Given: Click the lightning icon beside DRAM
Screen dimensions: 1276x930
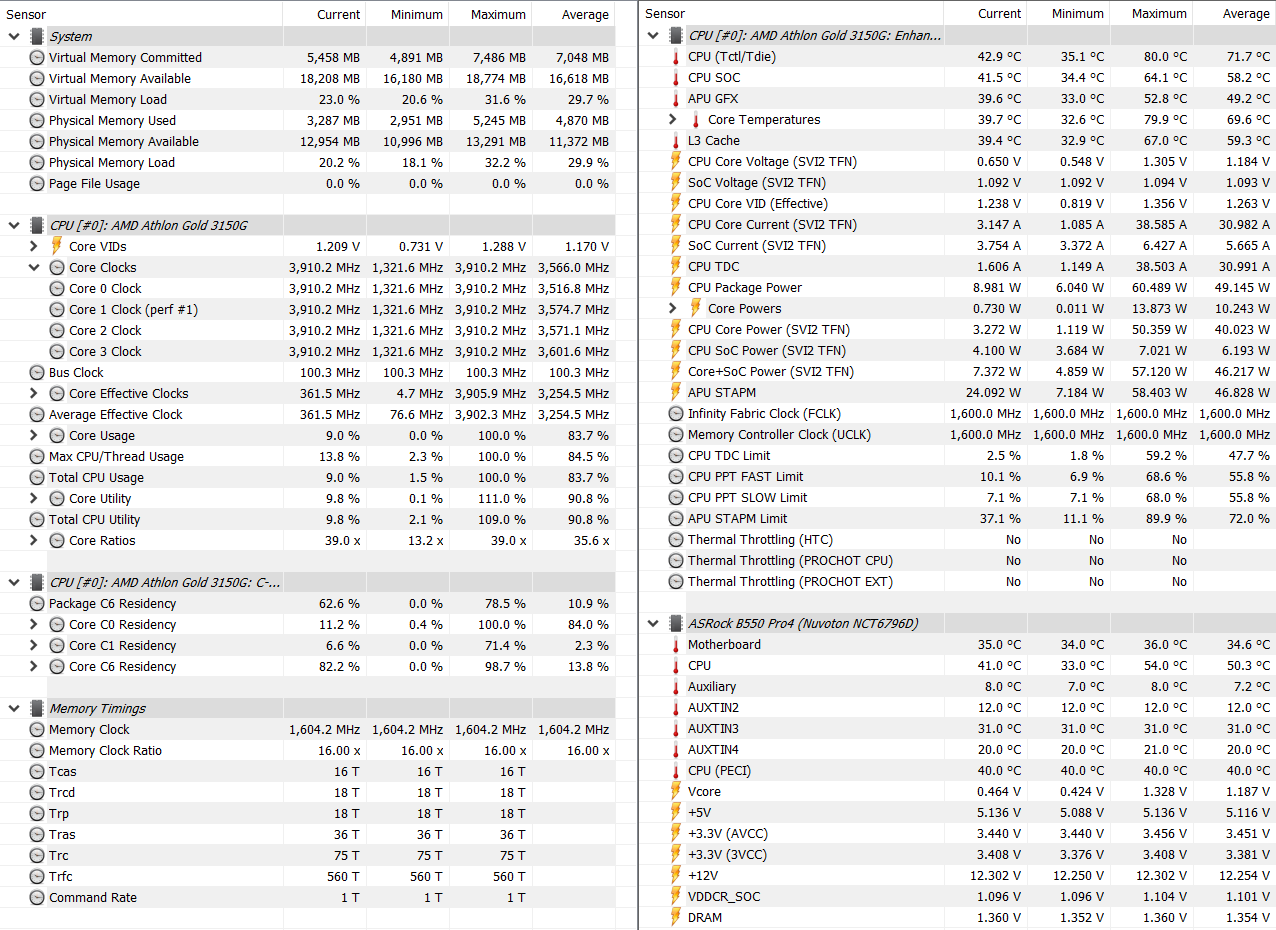Looking at the screenshot, I should pyautogui.click(x=676, y=918).
